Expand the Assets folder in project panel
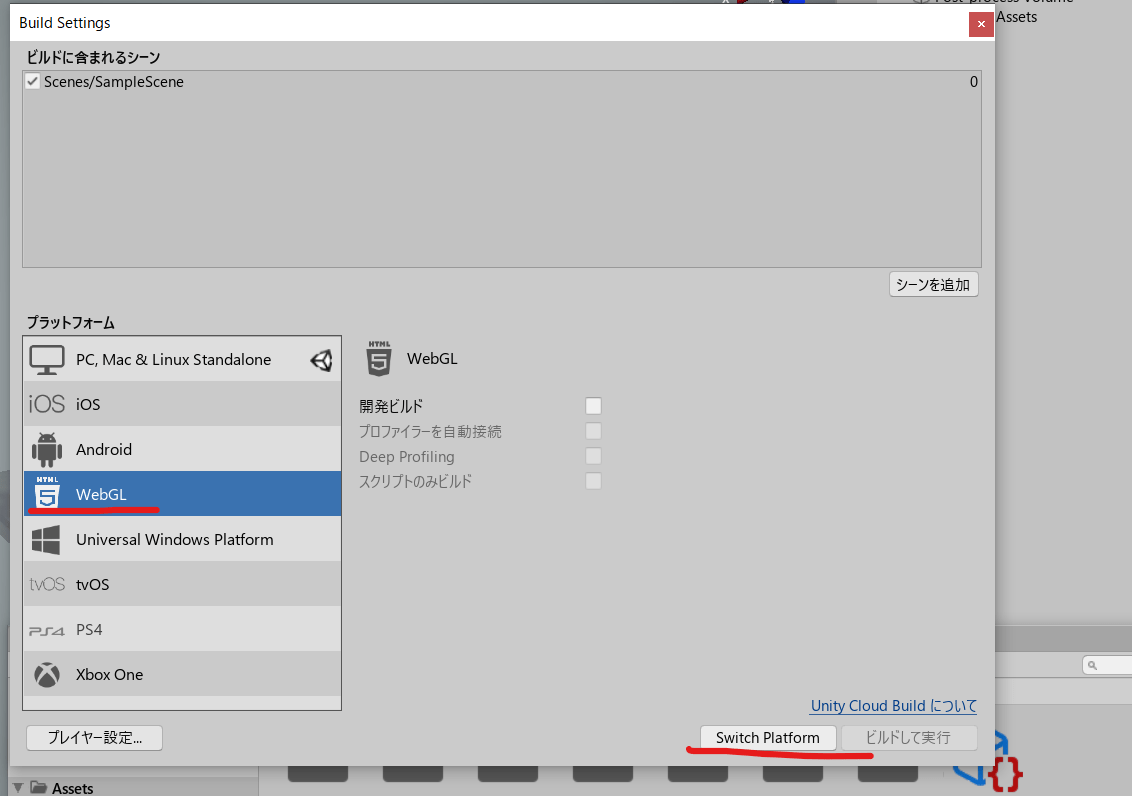 (x=18, y=788)
